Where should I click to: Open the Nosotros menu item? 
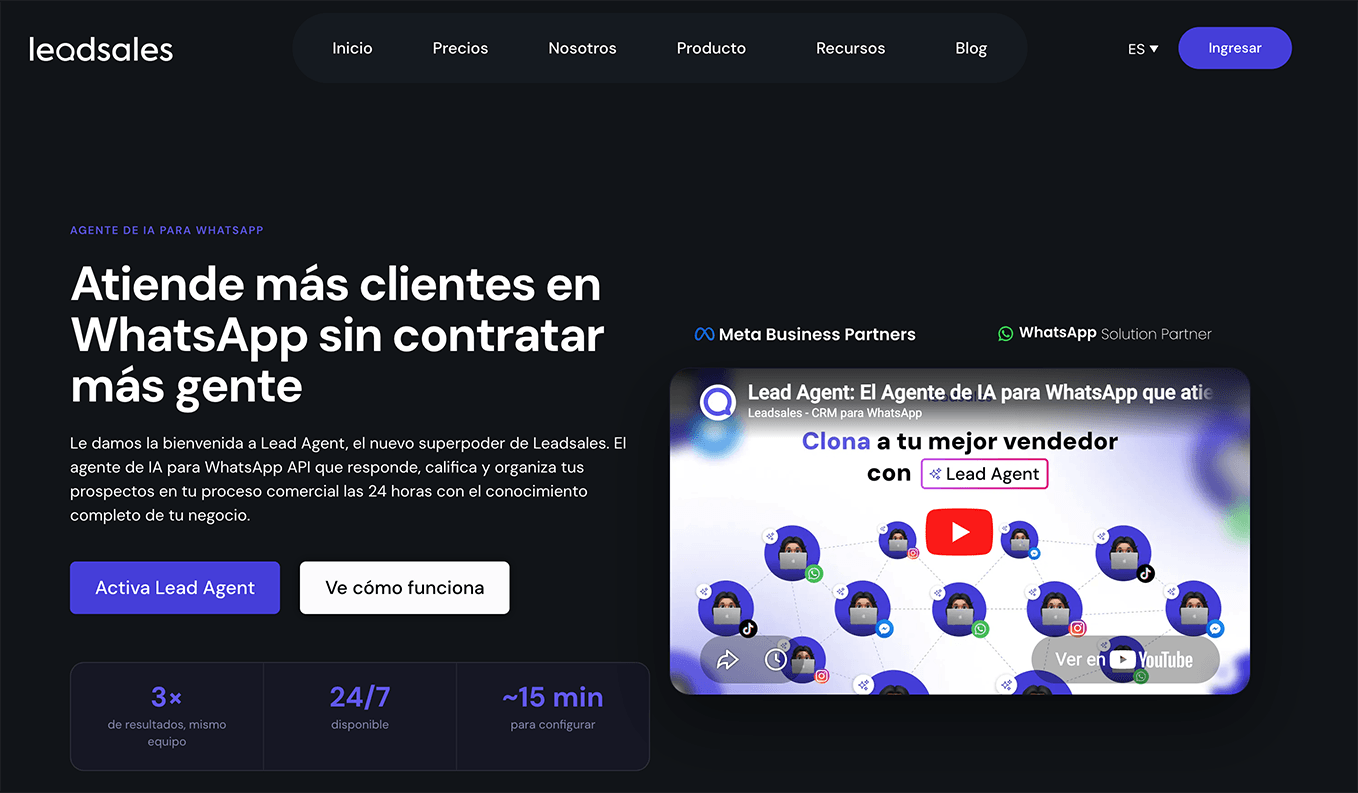(582, 48)
